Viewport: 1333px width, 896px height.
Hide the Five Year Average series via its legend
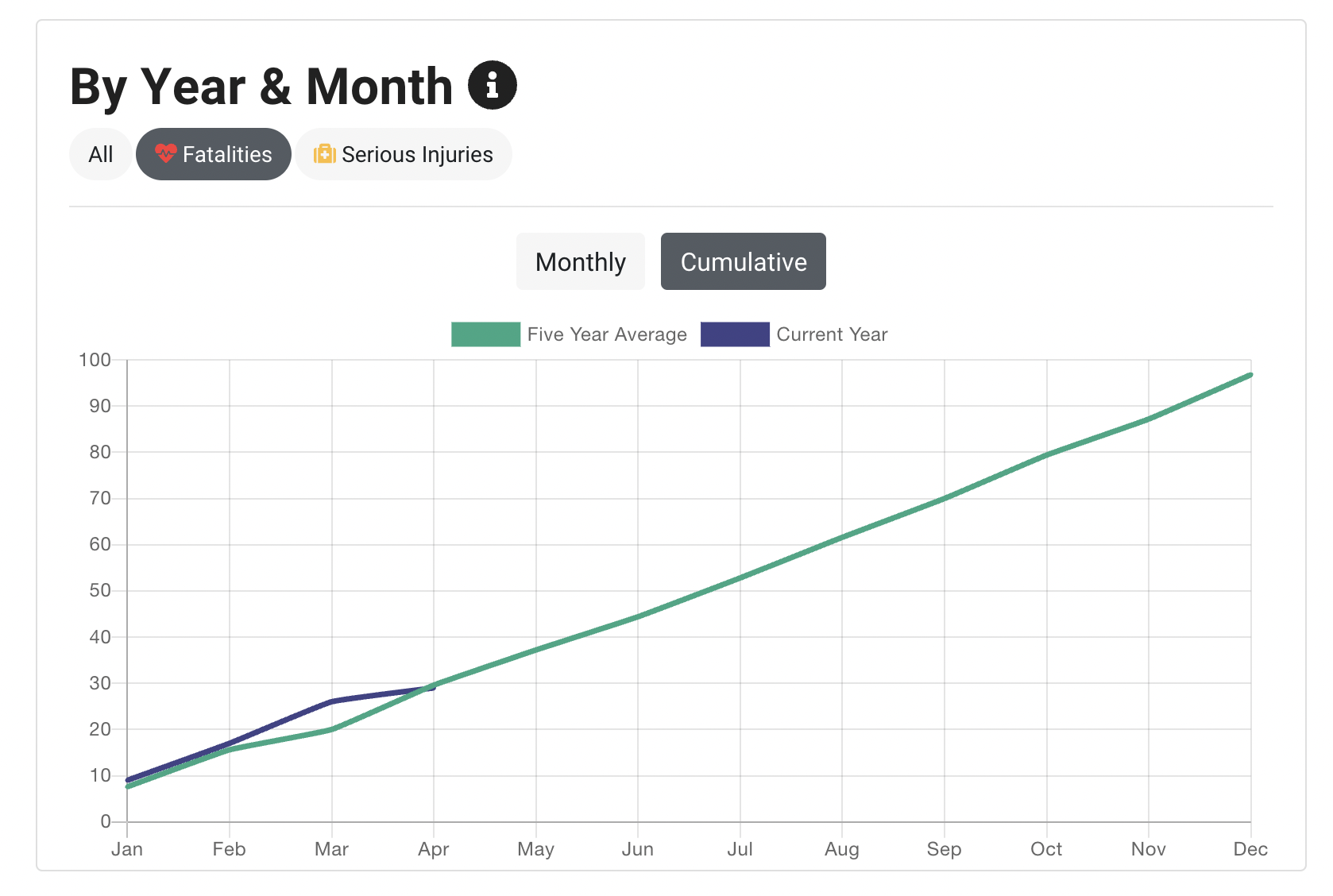pyautogui.click(x=484, y=334)
